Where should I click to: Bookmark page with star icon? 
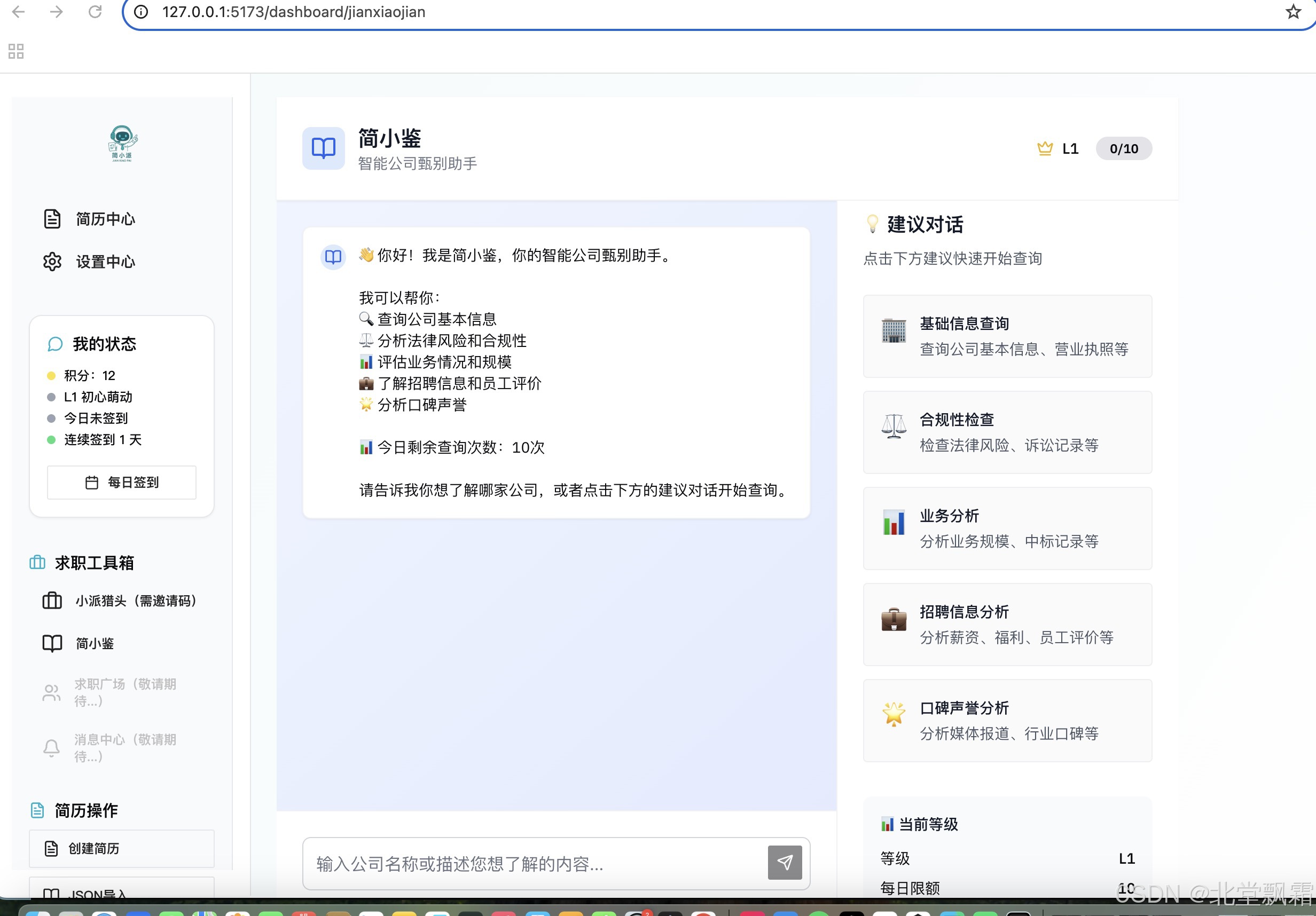[x=1292, y=12]
